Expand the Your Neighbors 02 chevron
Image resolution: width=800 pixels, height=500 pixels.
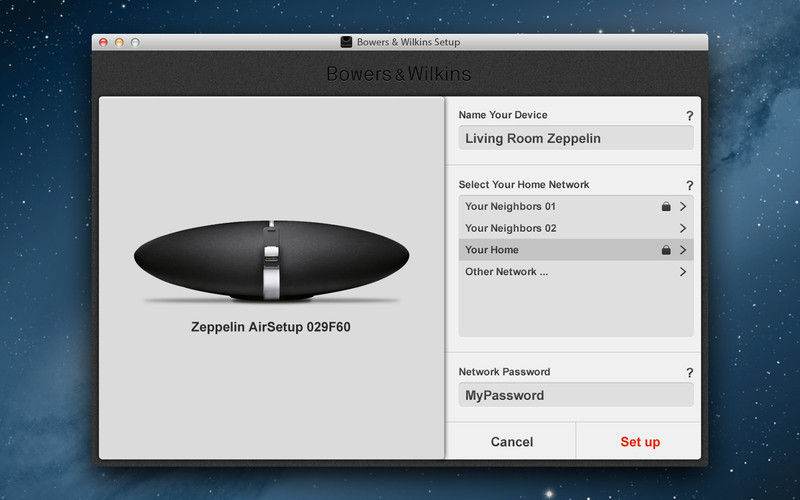tap(683, 228)
